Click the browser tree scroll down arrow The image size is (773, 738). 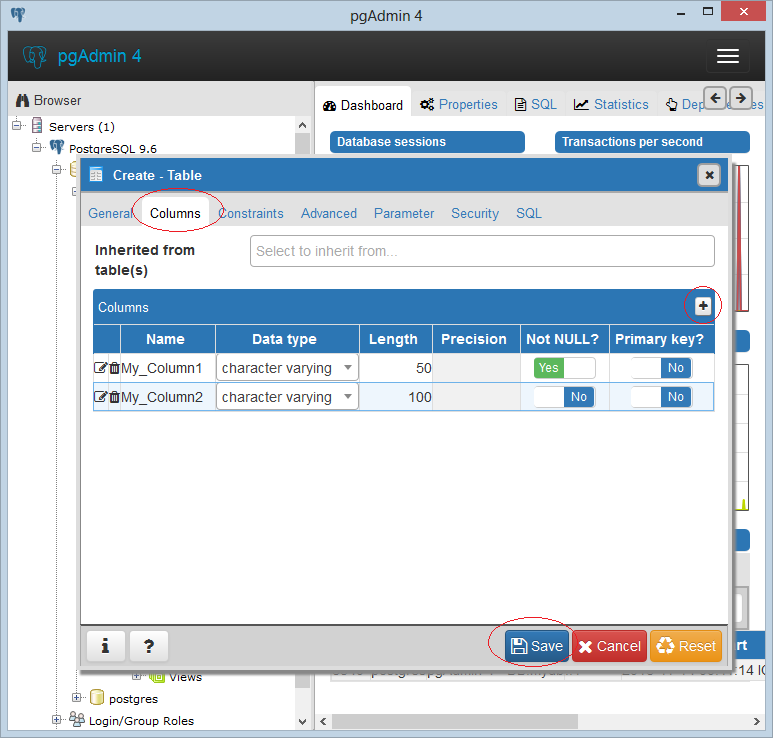[302, 722]
